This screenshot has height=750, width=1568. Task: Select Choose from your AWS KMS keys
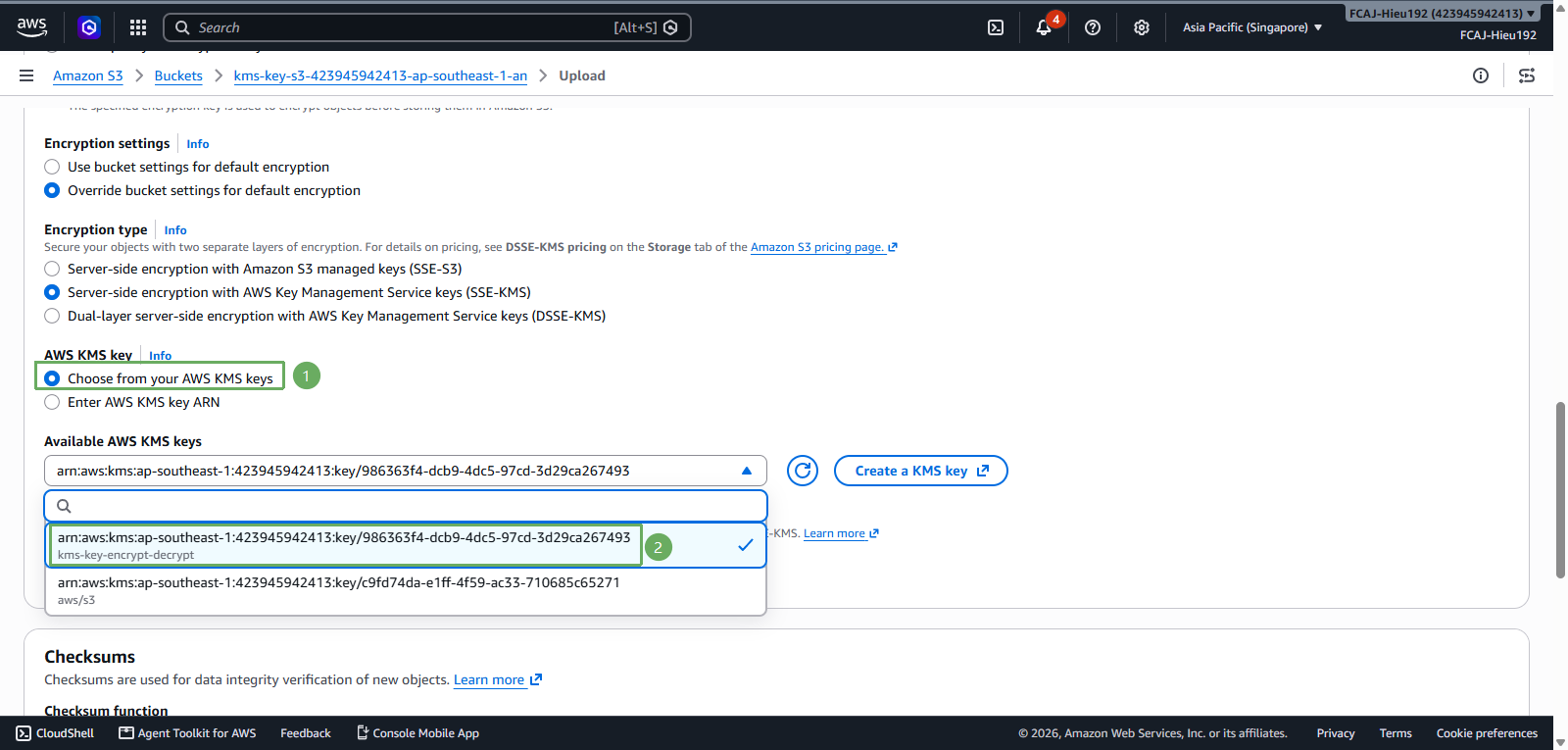pos(52,378)
